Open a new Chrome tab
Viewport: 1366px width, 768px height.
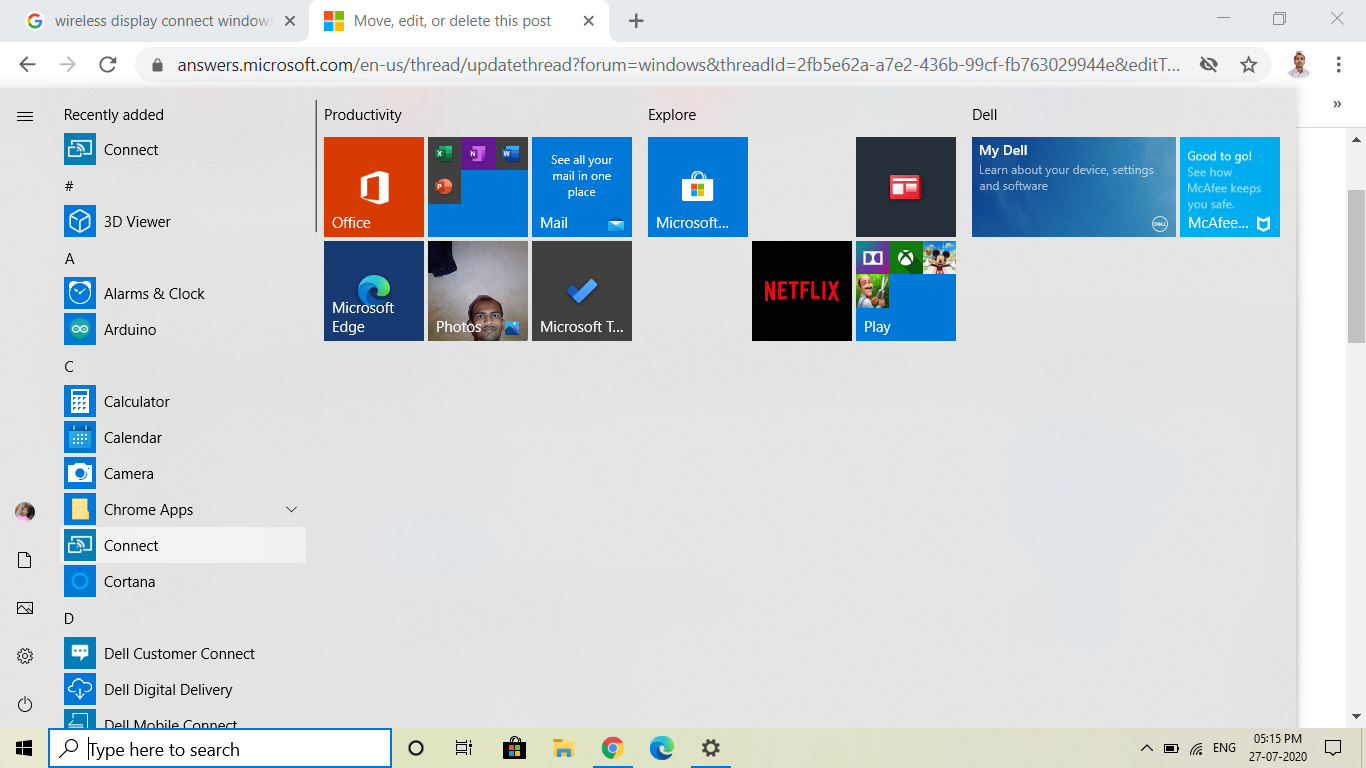click(x=636, y=21)
